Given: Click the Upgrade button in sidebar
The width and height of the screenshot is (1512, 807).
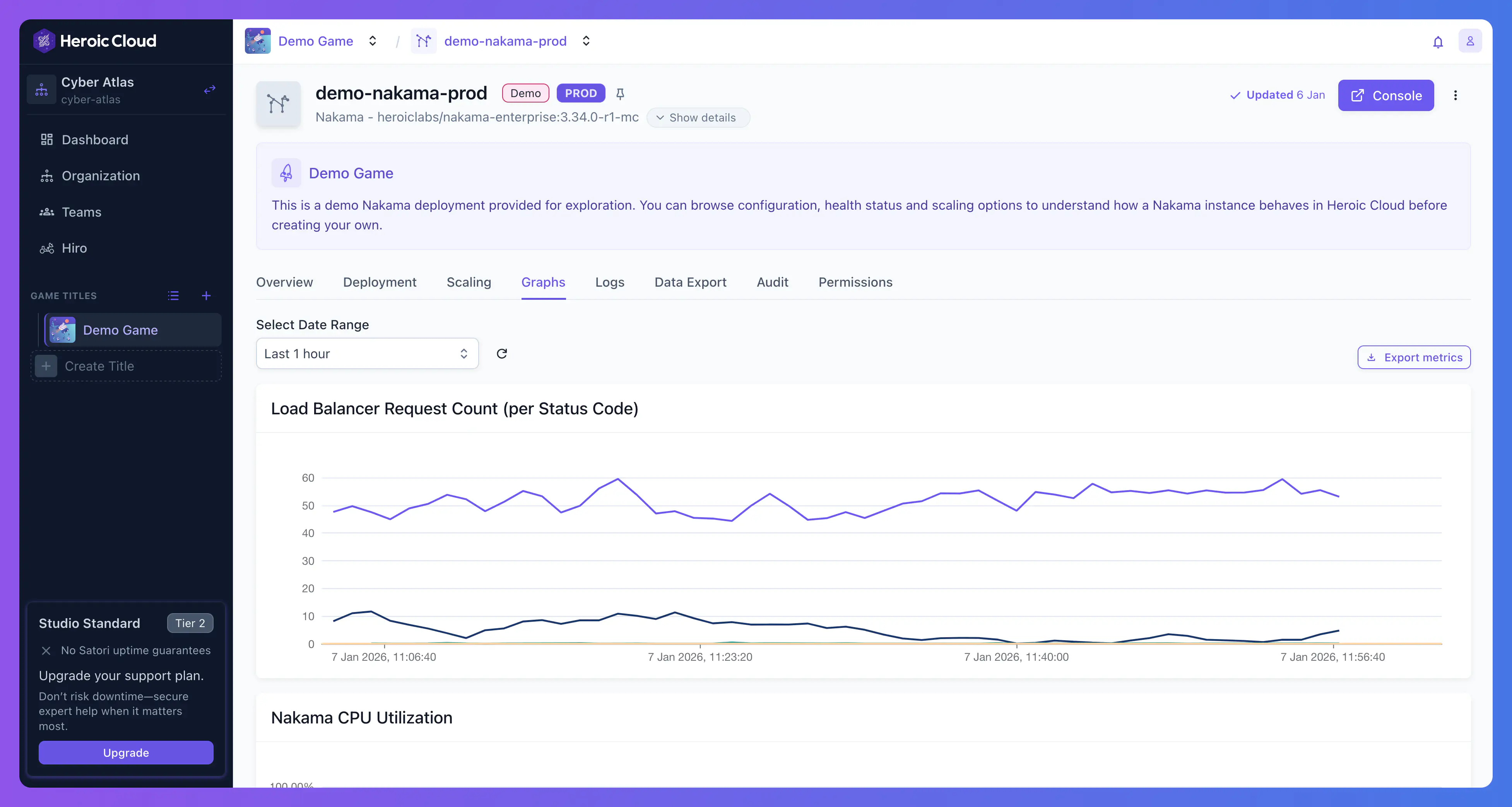Looking at the screenshot, I should point(126,752).
